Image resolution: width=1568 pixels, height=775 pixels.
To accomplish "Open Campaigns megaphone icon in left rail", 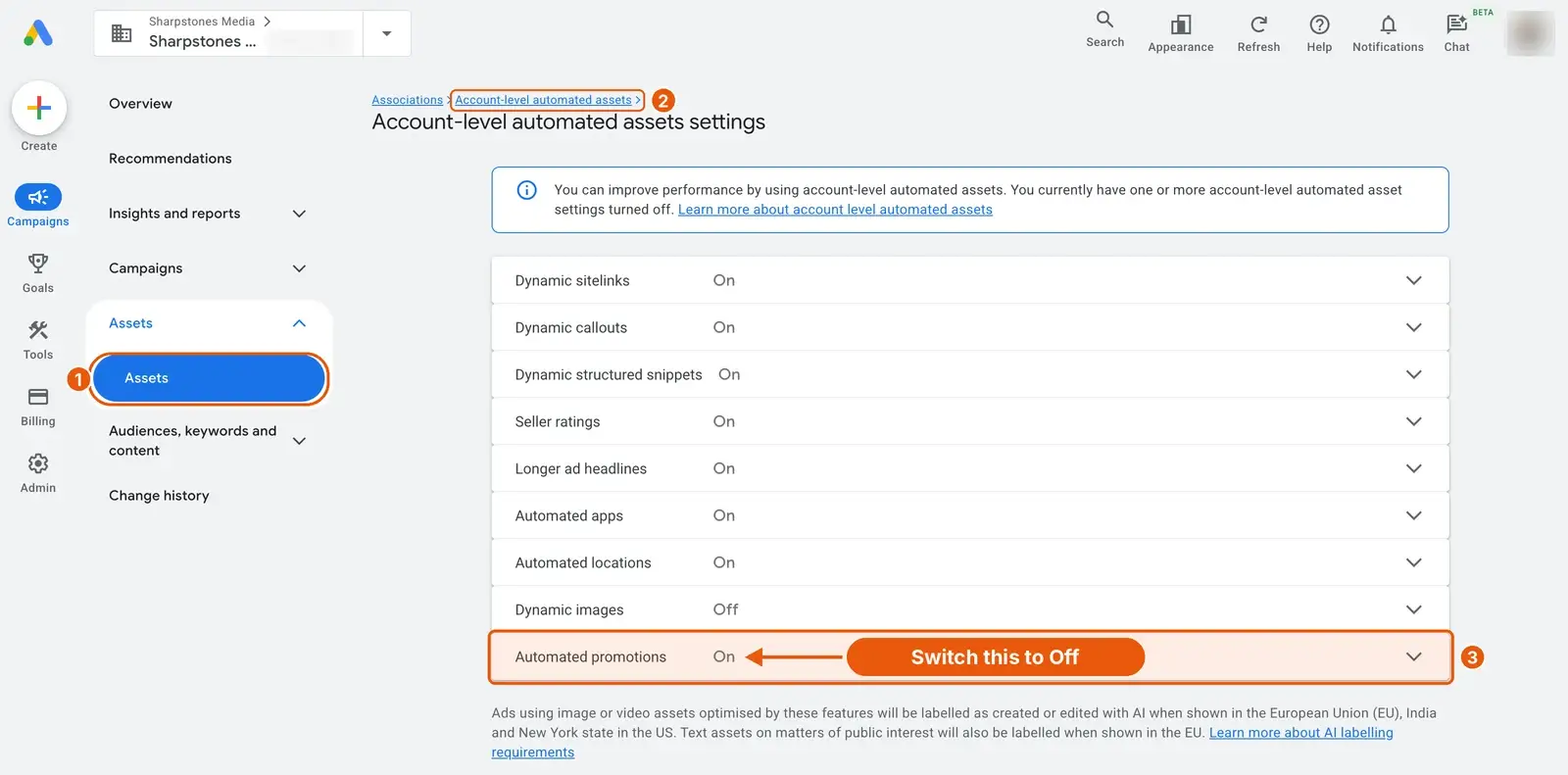I will (38, 197).
